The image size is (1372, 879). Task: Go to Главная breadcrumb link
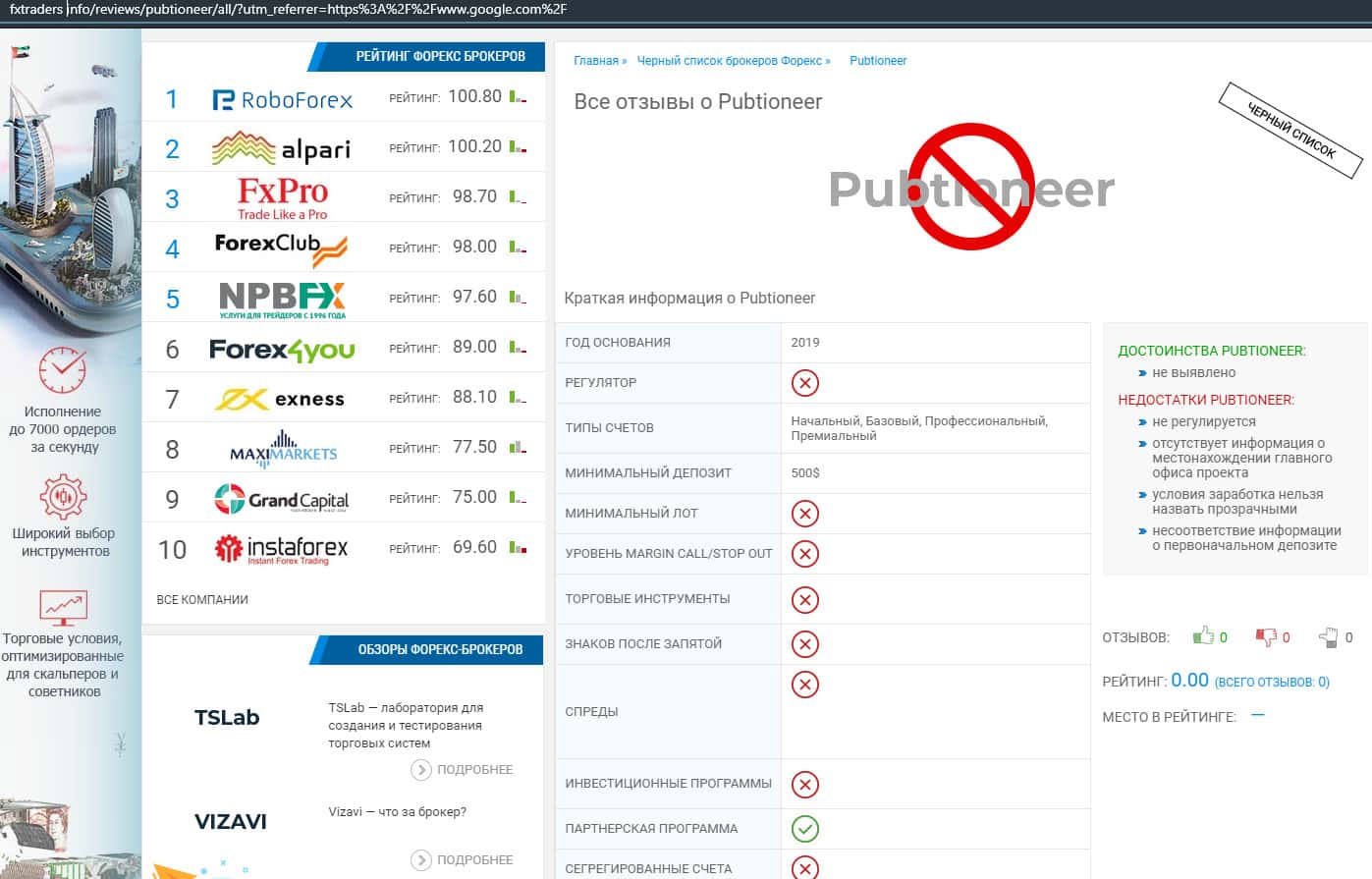pos(596,61)
